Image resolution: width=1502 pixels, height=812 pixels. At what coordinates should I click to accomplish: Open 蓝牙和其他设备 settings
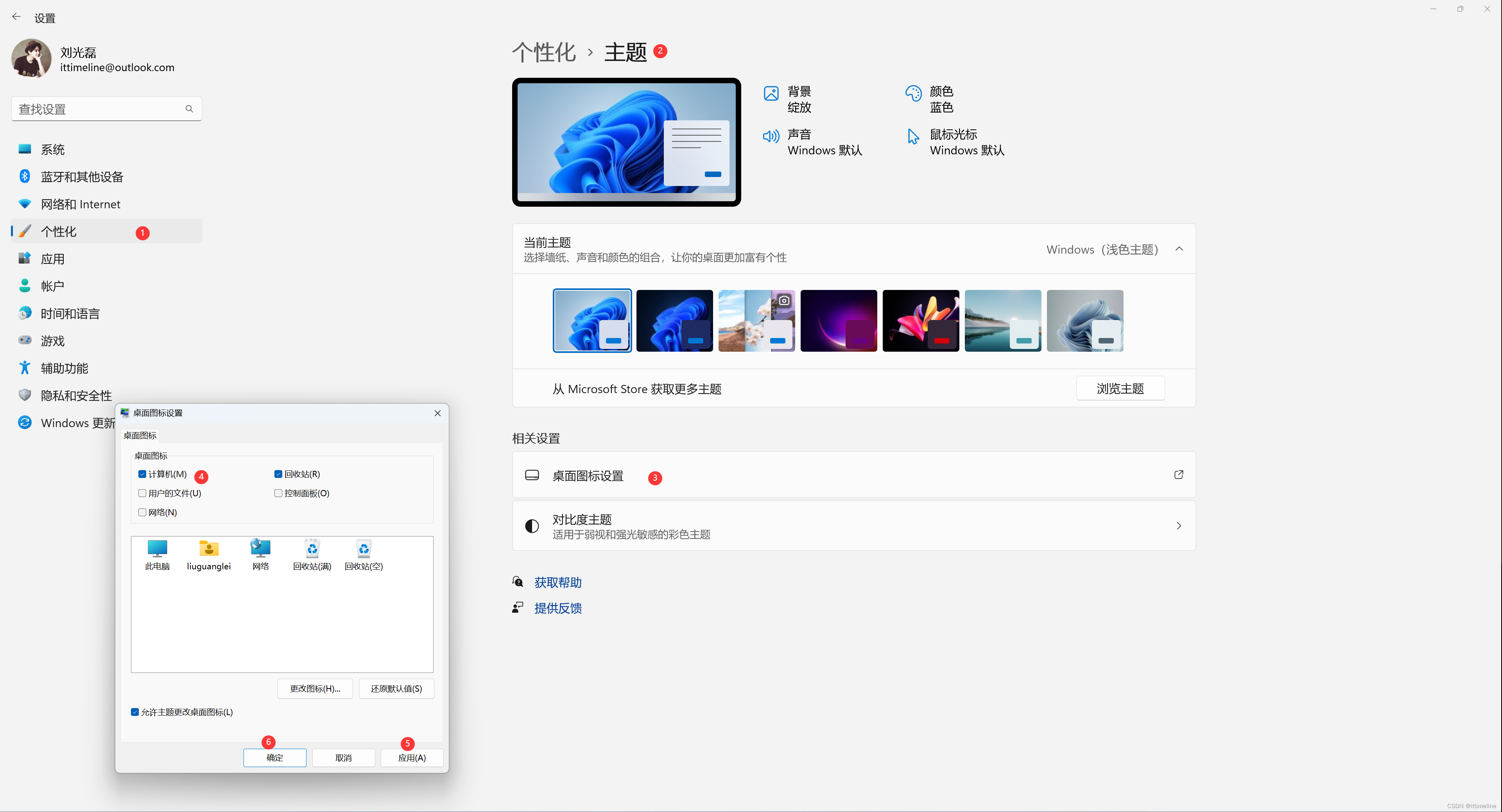click(x=107, y=177)
